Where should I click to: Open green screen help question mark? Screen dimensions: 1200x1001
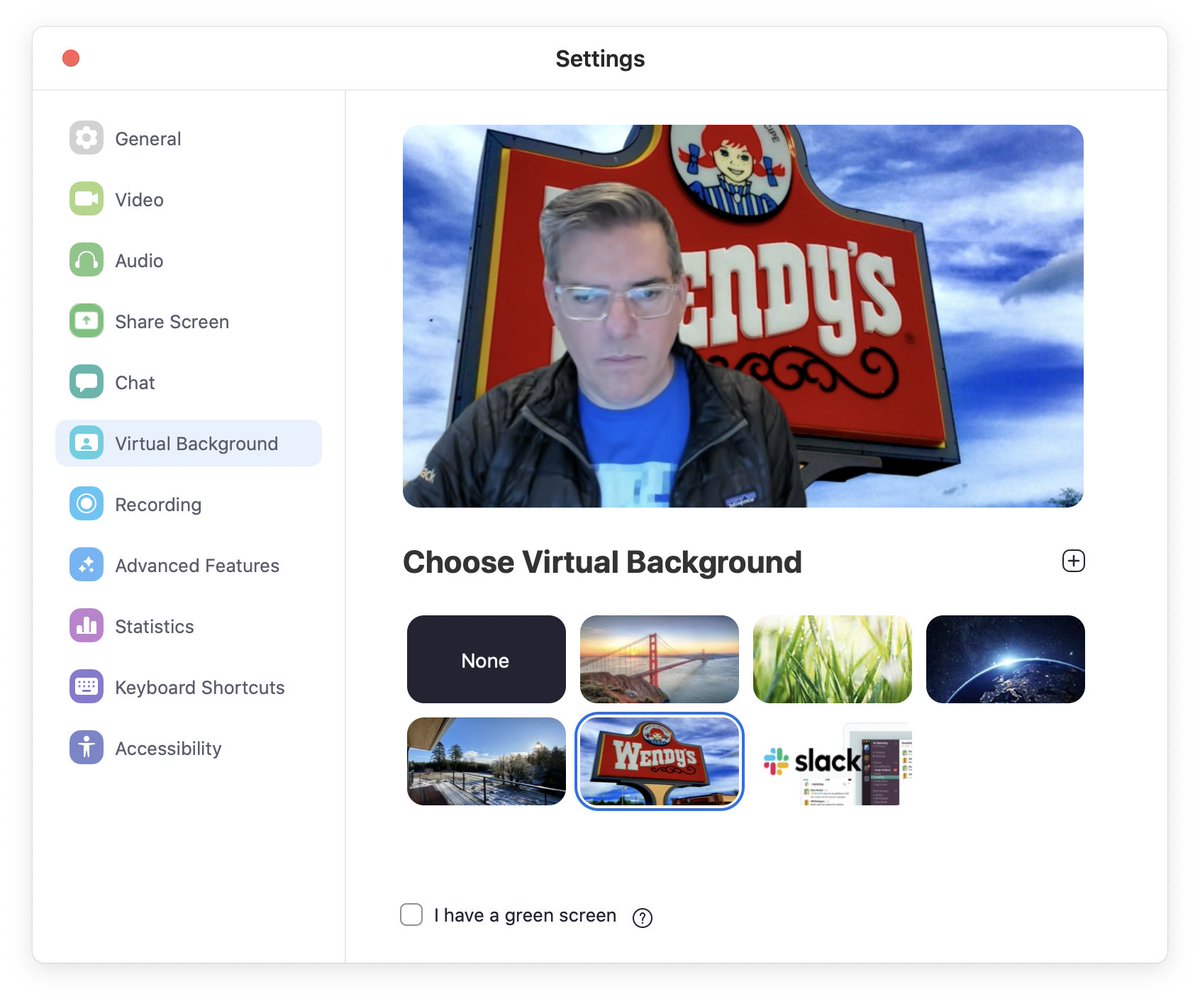643,918
